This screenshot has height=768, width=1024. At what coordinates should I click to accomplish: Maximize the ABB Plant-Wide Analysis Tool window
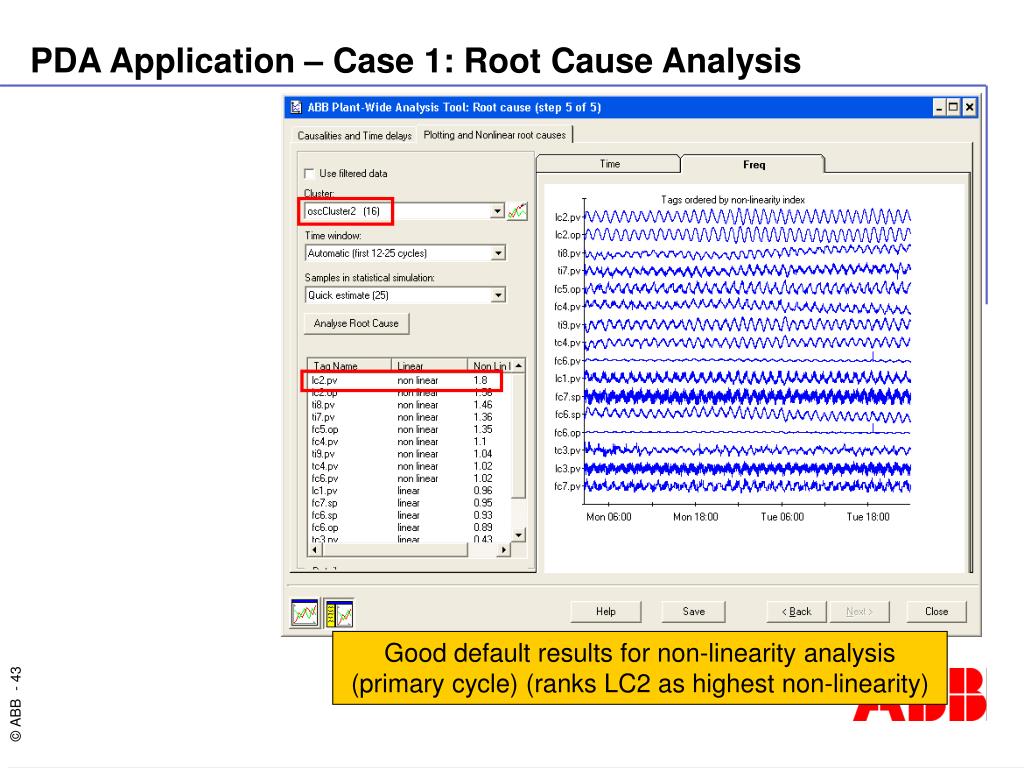(x=953, y=107)
